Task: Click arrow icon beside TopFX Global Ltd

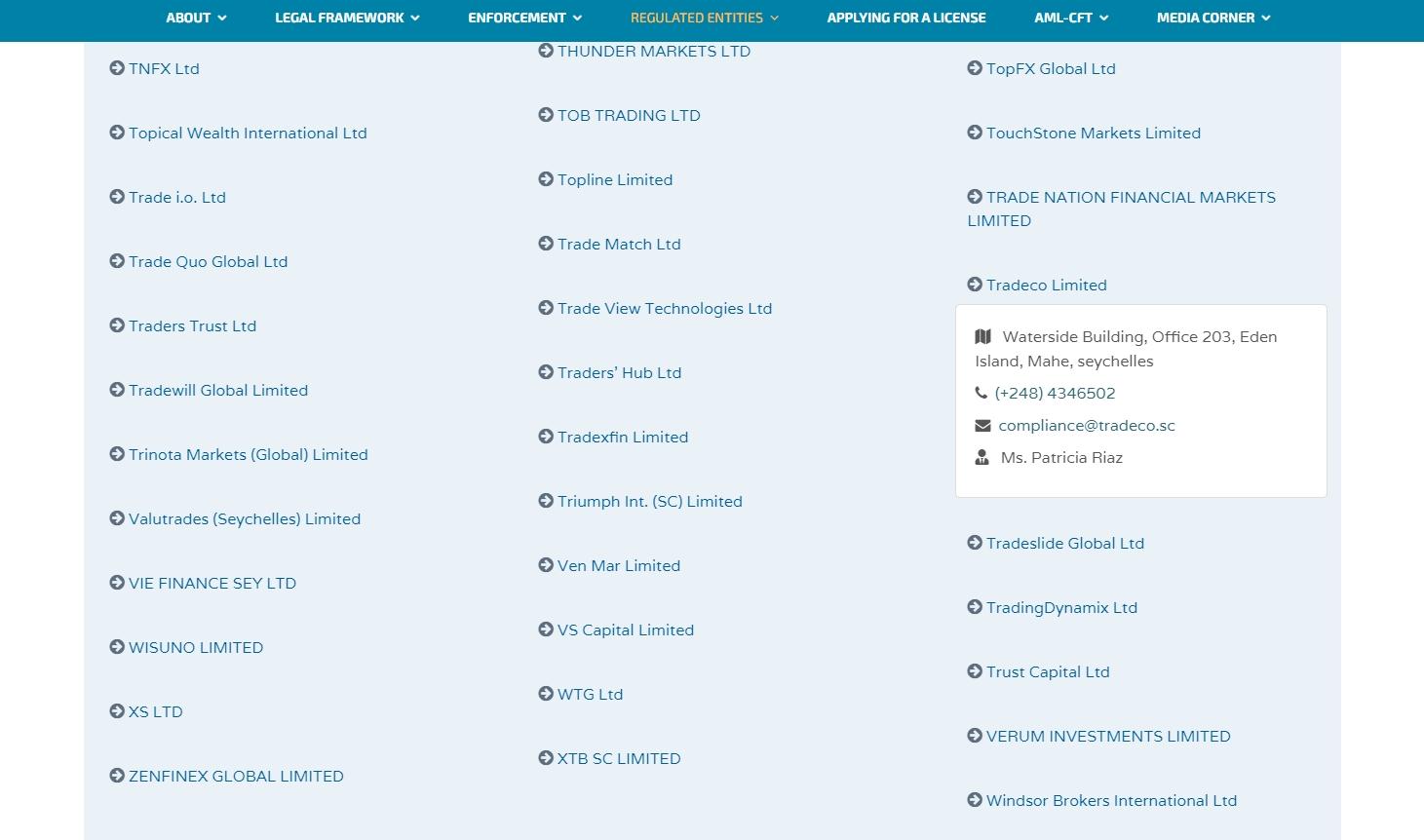Action: coord(975,68)
